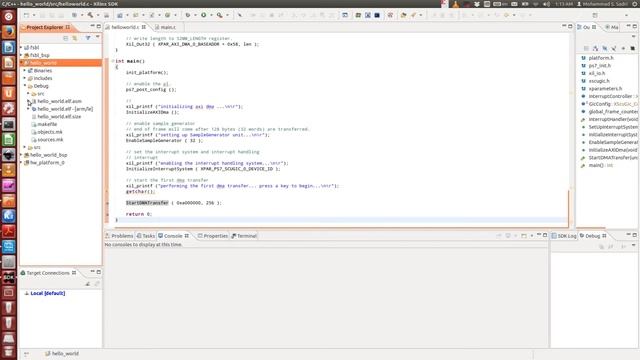Select the Console tab
Image resolution: width=640 pixels, height=360 pixels.
click(173, 236)
